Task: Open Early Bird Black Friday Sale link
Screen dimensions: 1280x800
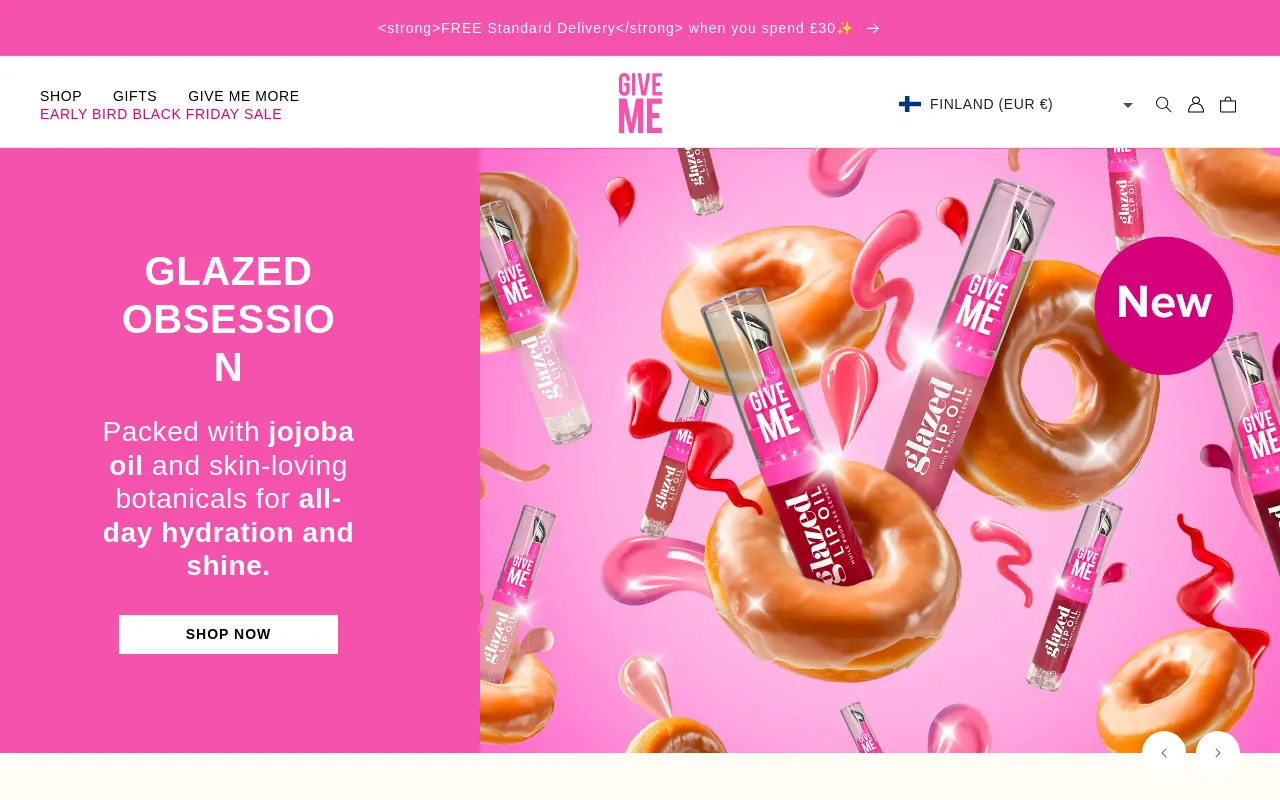Action: (161, 114)
